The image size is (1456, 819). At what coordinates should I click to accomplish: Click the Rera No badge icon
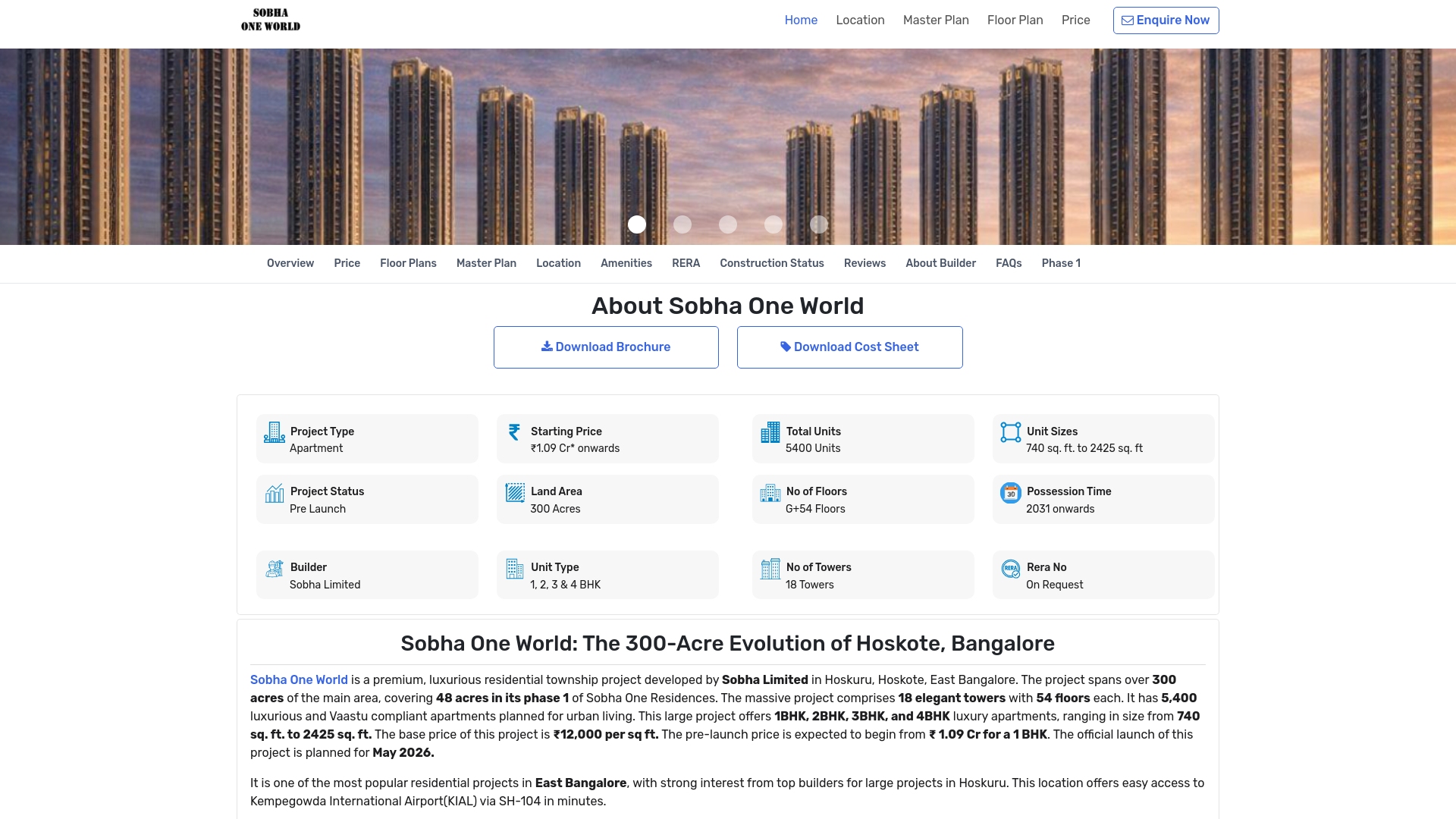[1011, 569]
